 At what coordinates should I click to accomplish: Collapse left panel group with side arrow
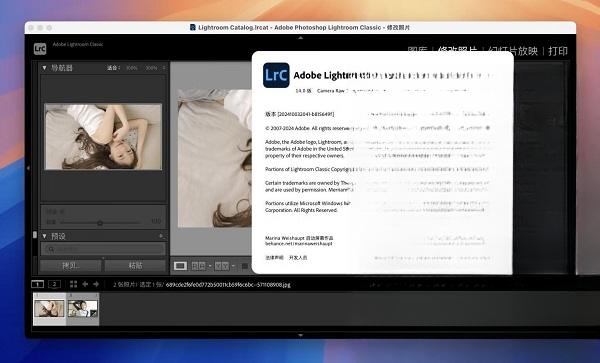[28, 168]
